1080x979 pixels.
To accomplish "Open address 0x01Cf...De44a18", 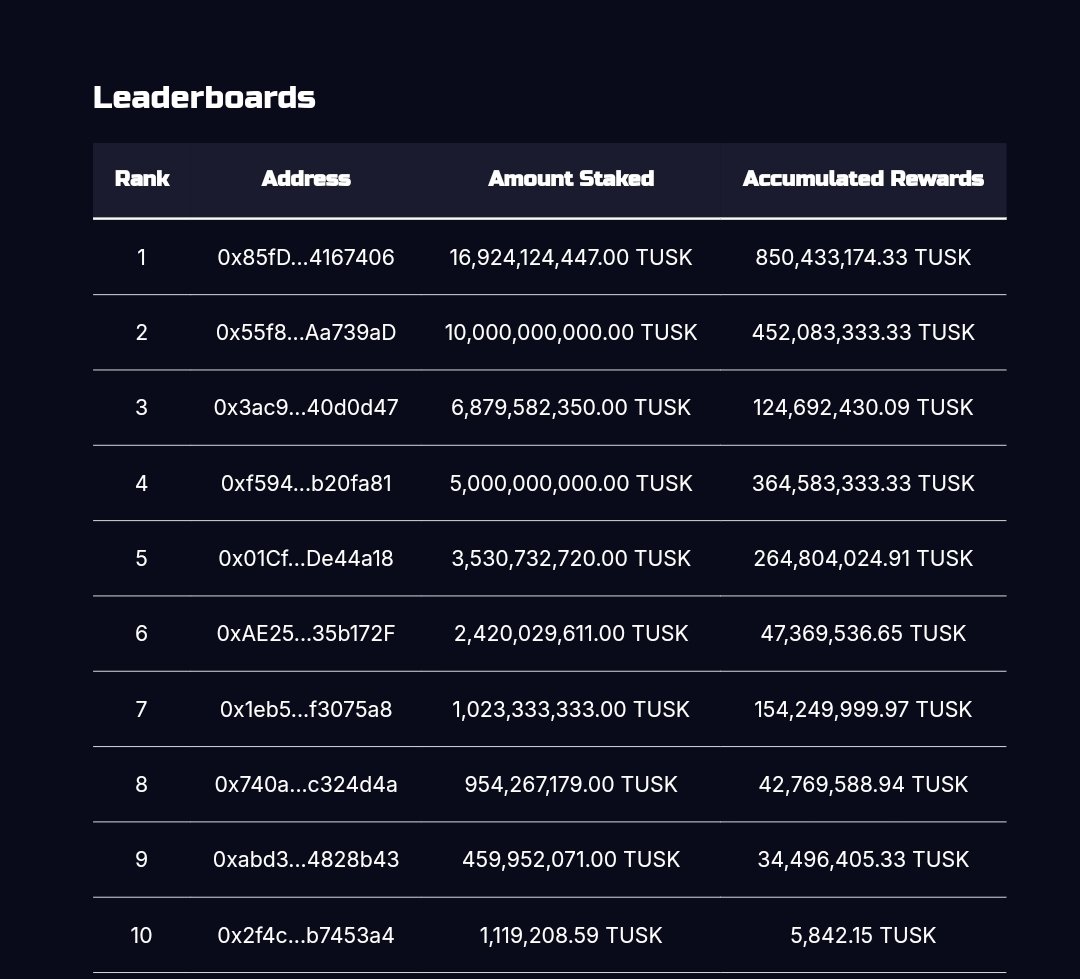I will pos(306,559).
